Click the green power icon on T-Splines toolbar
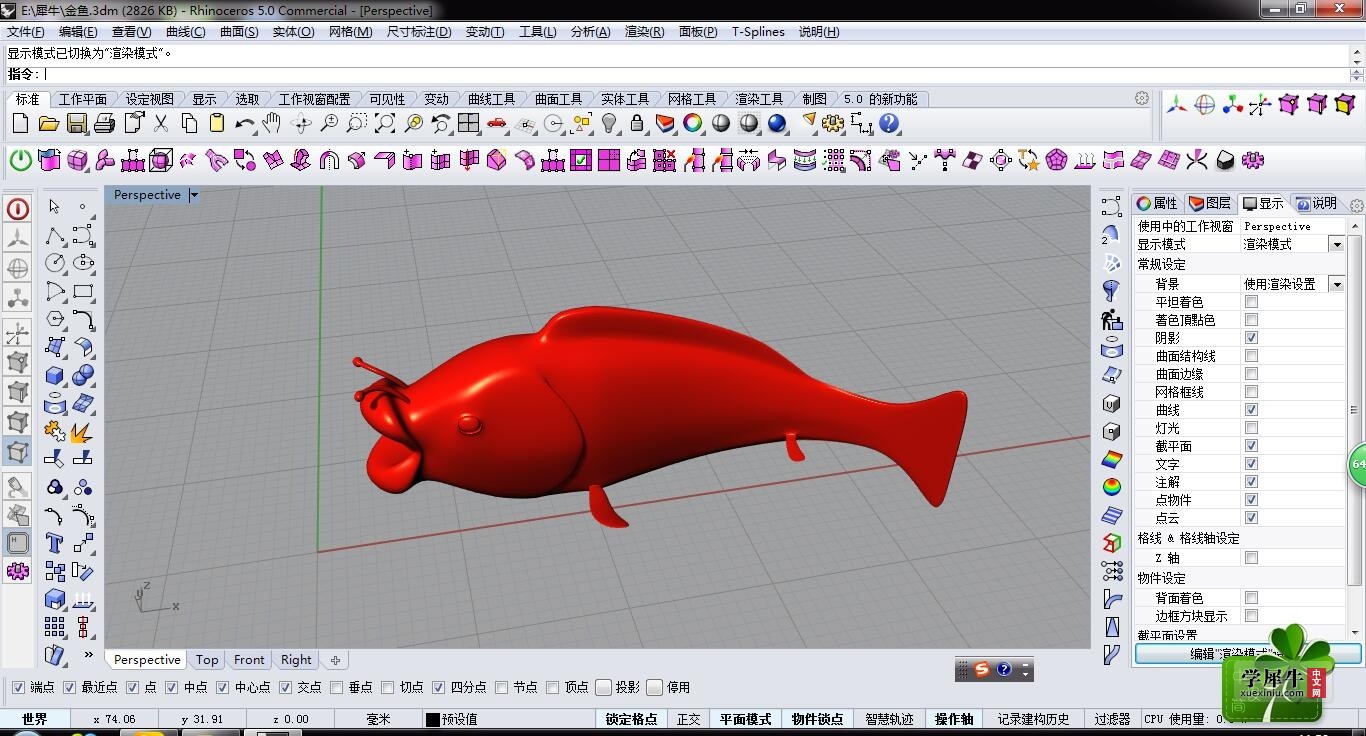Image resolution: width=1366 pixels, height=736 pixels. pyautogui.click(x=20, y=160)
